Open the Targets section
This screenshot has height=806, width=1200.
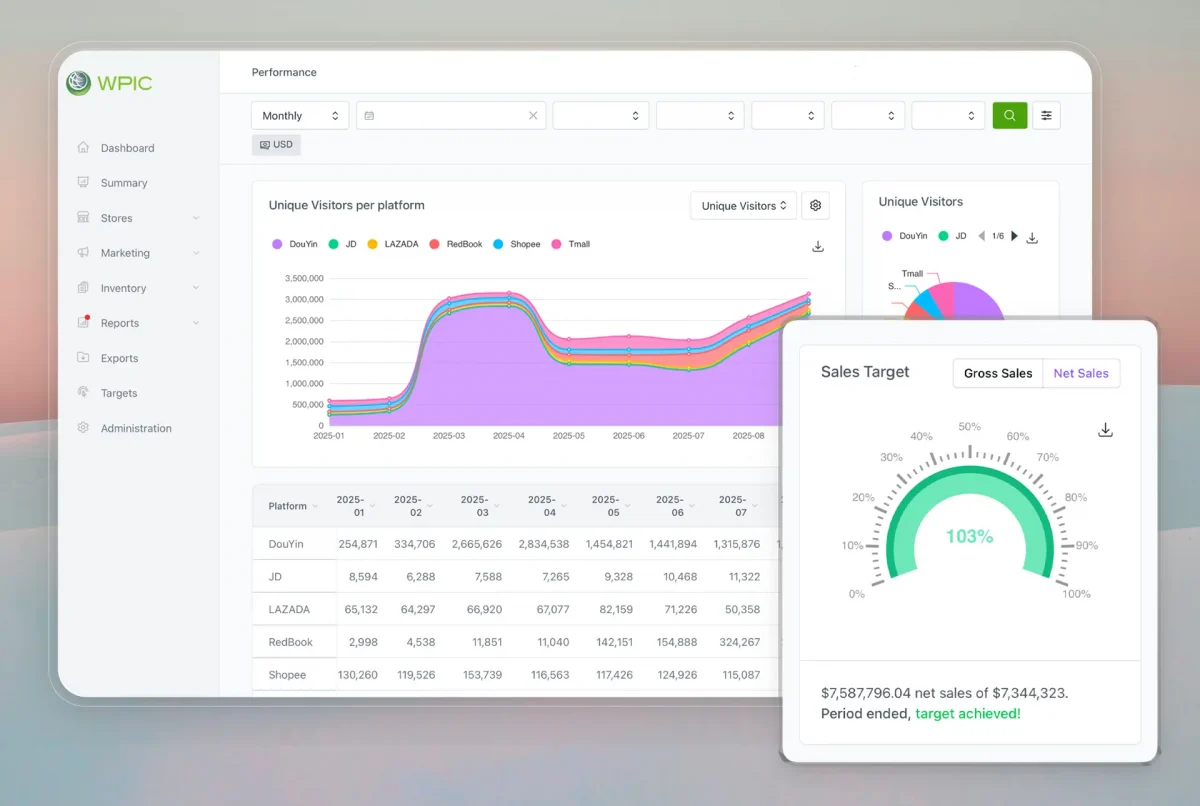117,392
